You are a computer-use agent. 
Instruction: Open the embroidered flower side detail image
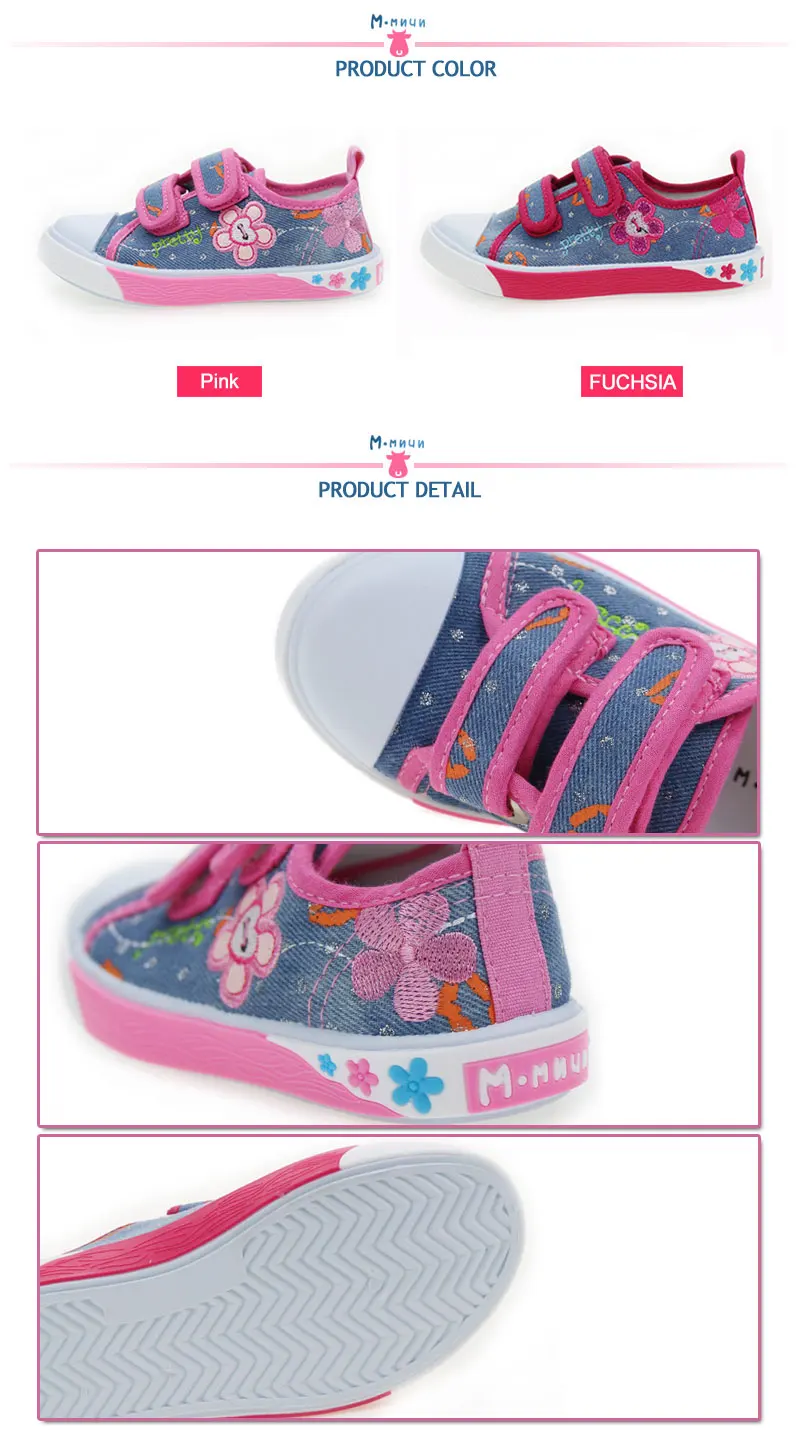coord(398,984)
